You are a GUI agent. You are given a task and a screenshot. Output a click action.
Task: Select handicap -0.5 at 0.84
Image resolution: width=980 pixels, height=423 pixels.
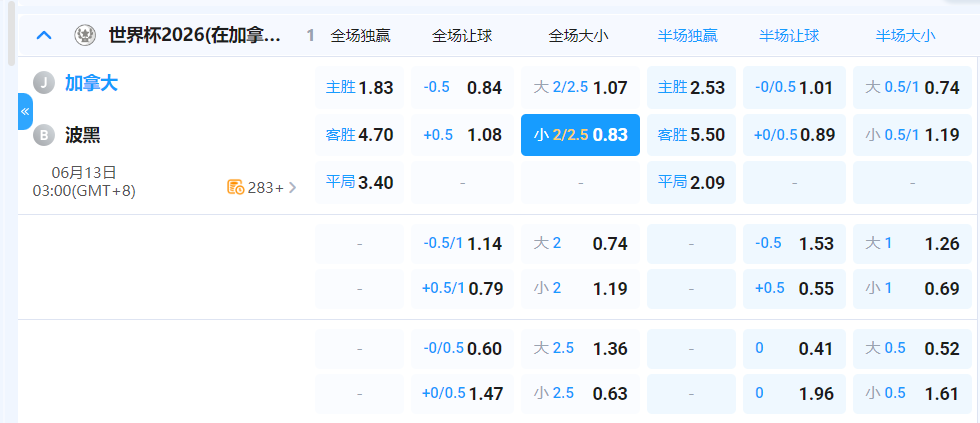pos(462,87)
